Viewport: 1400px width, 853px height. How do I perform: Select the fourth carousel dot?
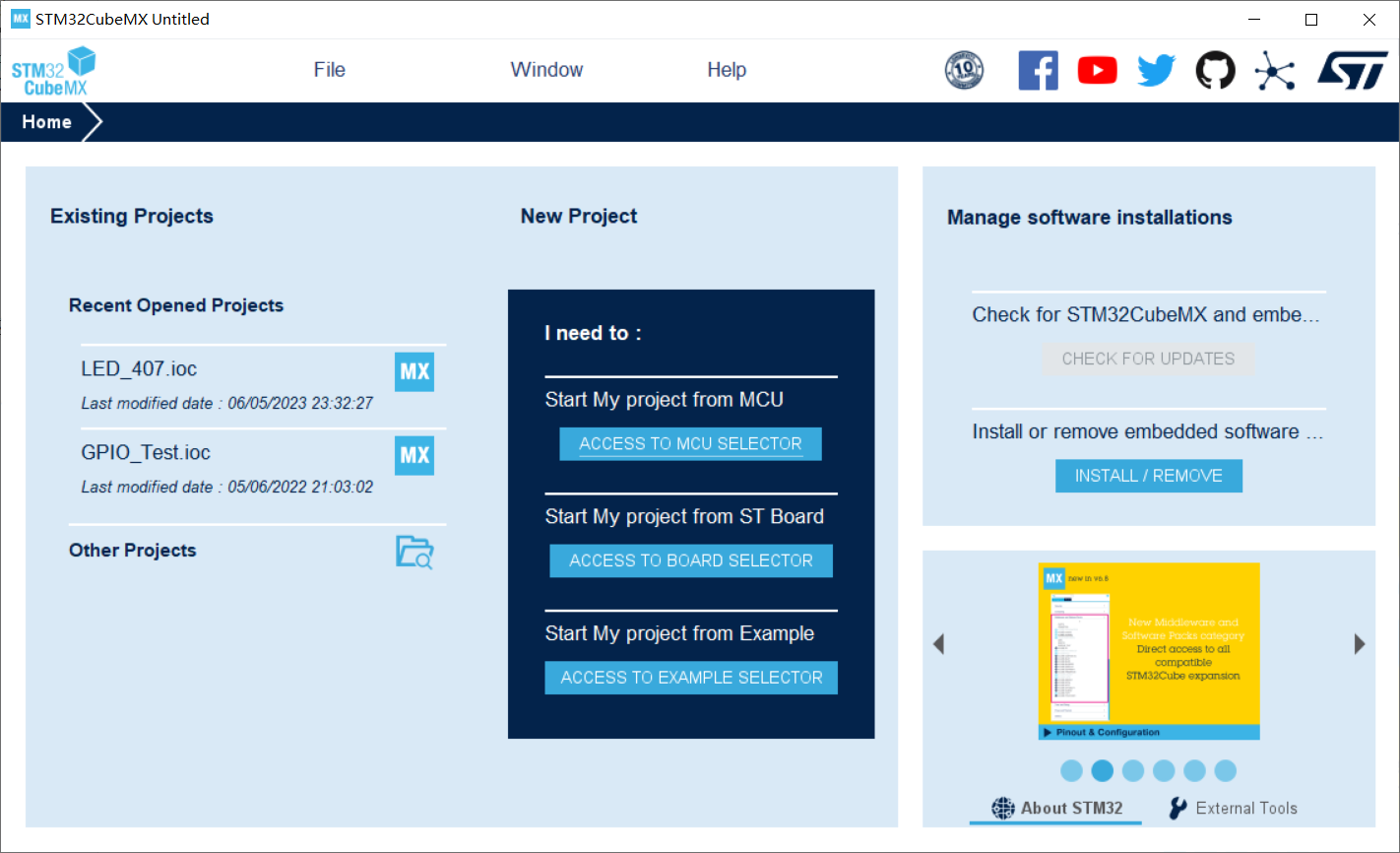(x=1164, y=770)
